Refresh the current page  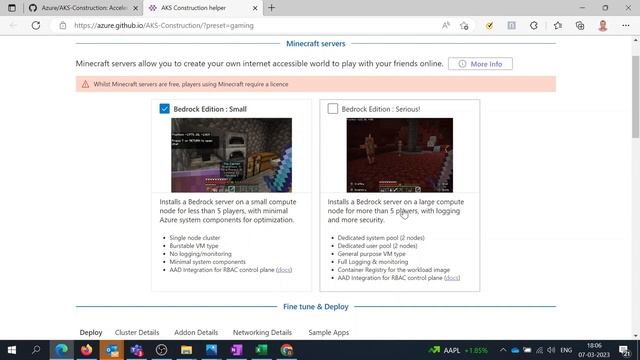(36, 25)
